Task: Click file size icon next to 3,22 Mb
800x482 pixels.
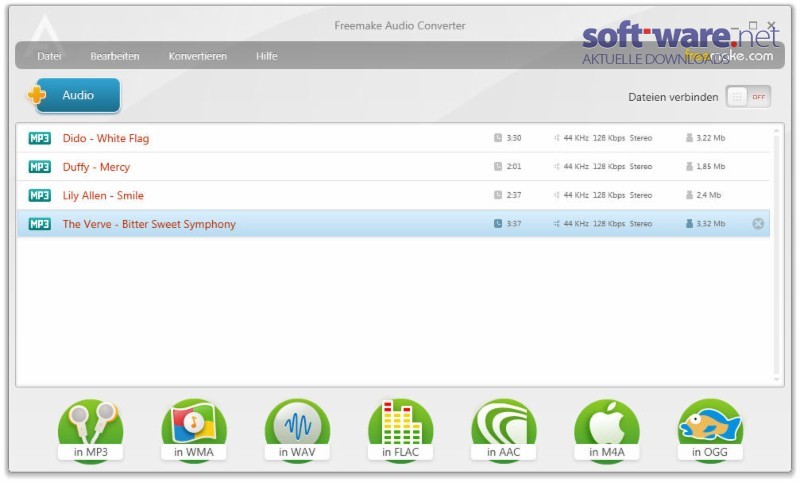Action: [689, 138]
